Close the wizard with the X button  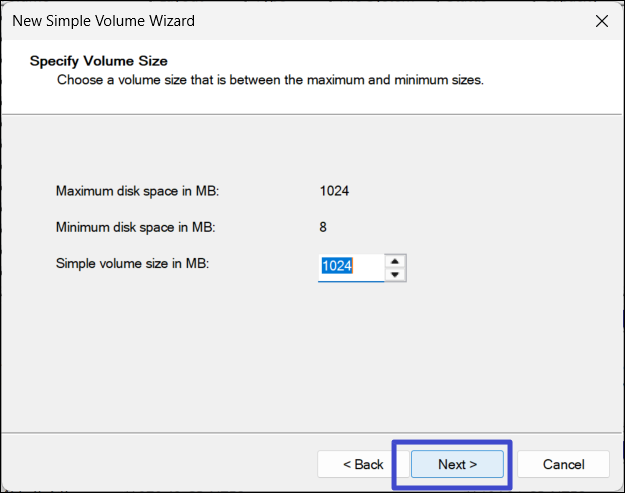(601, 20)
